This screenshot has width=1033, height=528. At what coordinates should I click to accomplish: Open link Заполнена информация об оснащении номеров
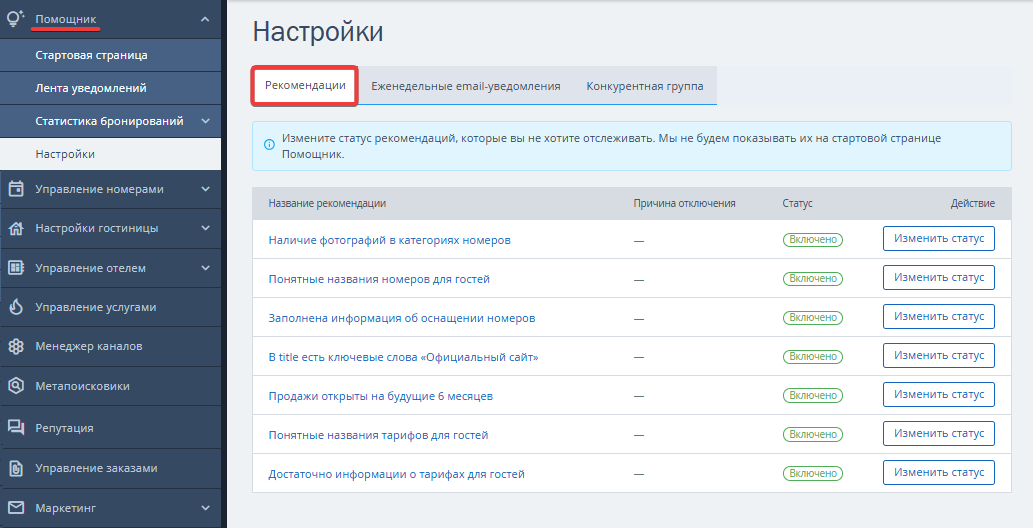click(402, 318)
